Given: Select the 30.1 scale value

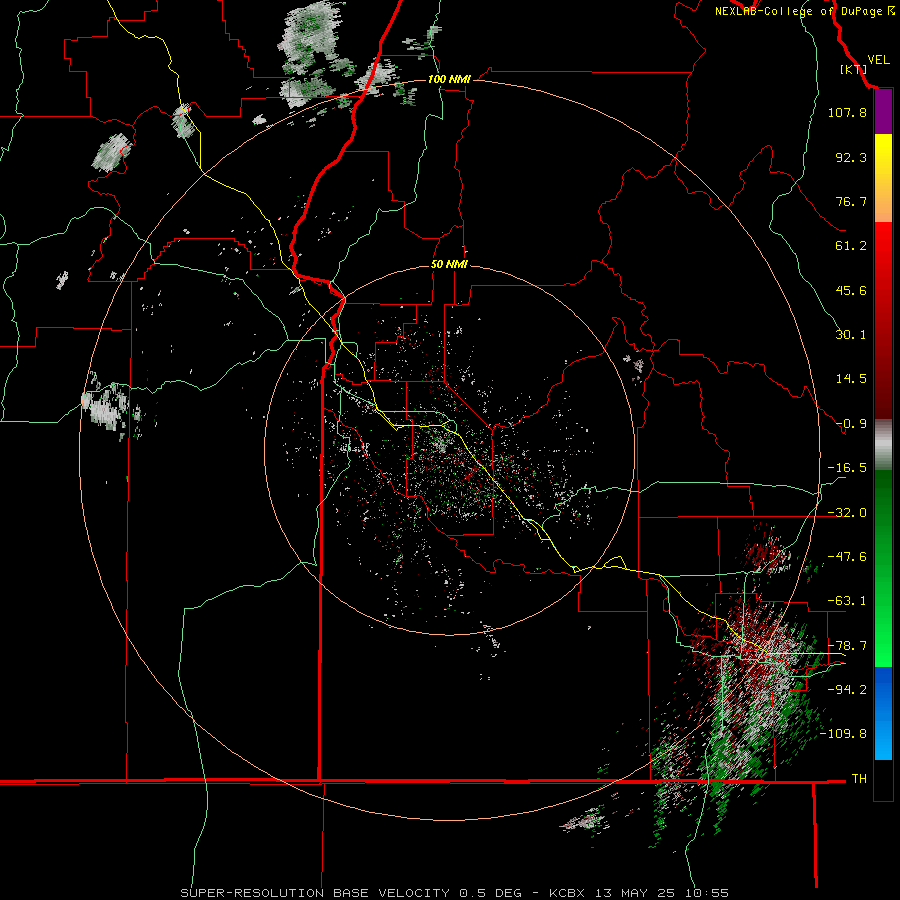Looking at the screenshot, I should (851, 335).
